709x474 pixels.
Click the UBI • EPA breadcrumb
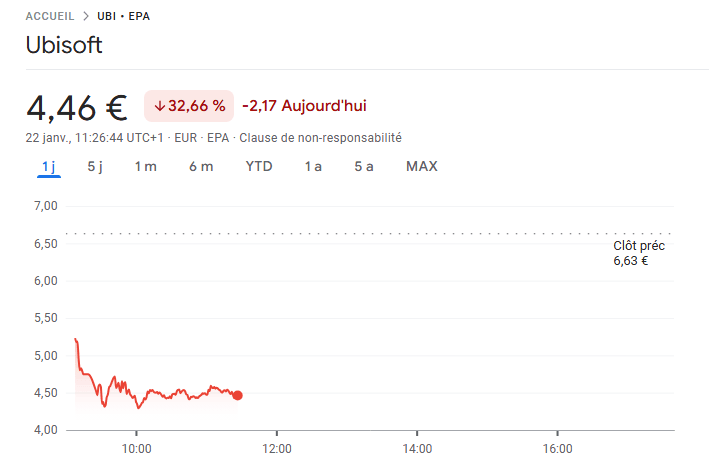click(x=124, y=17)
